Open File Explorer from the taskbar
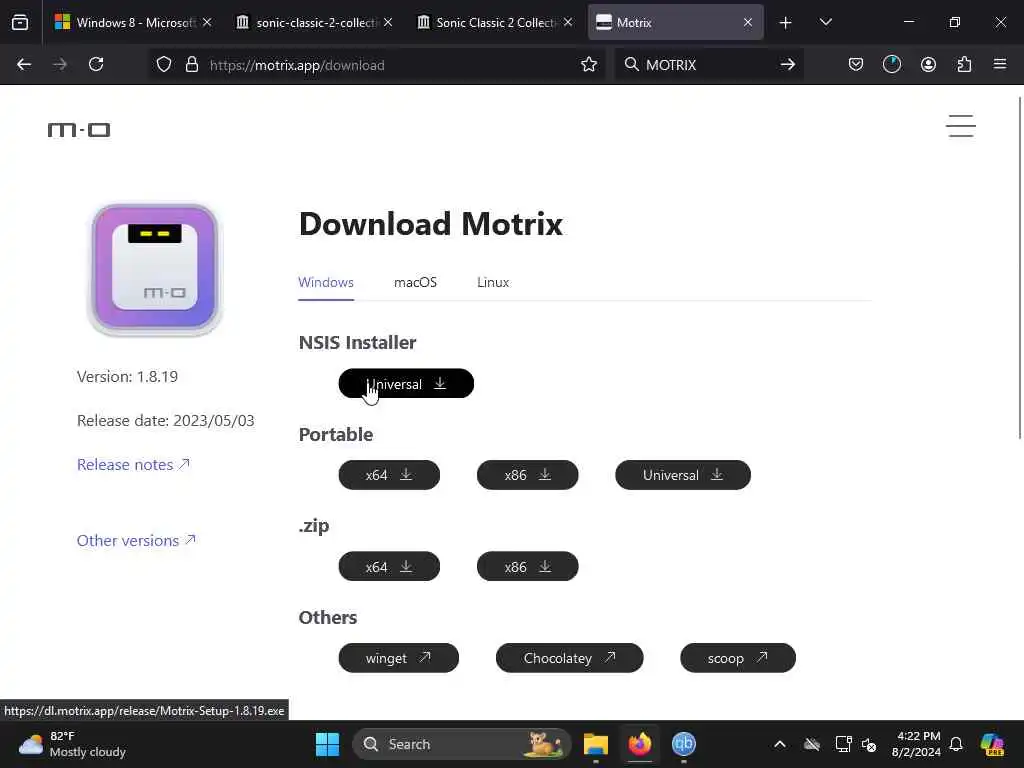The width and height of the screenshot is (1024, 768). (596, 744)
